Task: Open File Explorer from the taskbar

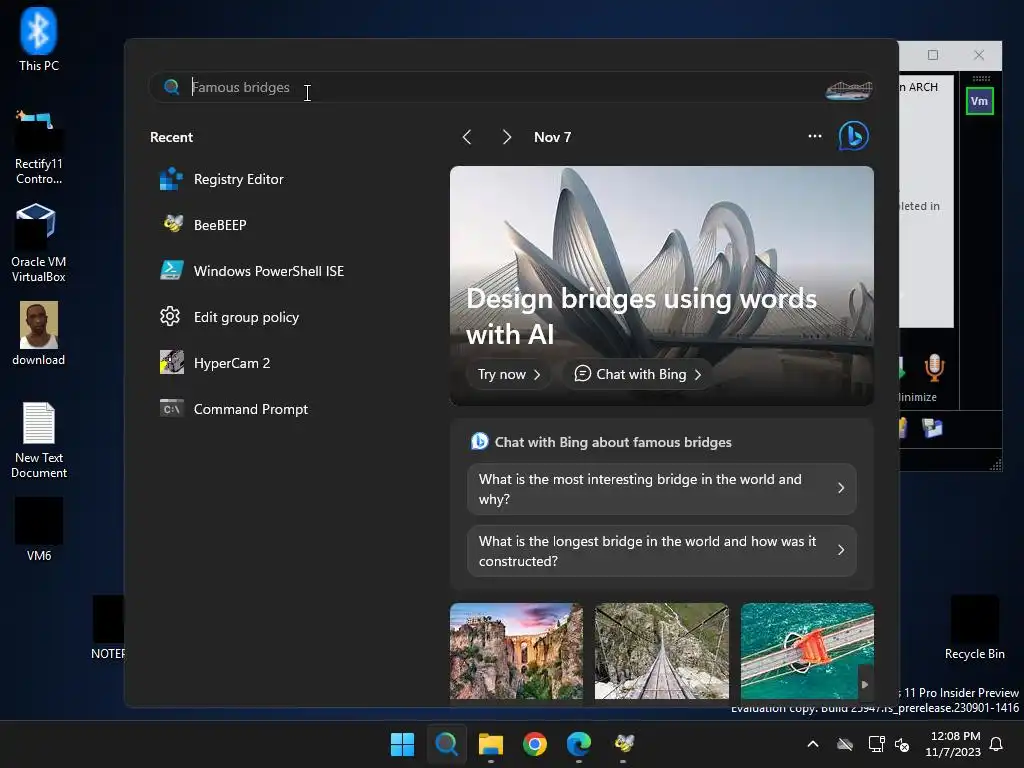Action: point(490,744)
